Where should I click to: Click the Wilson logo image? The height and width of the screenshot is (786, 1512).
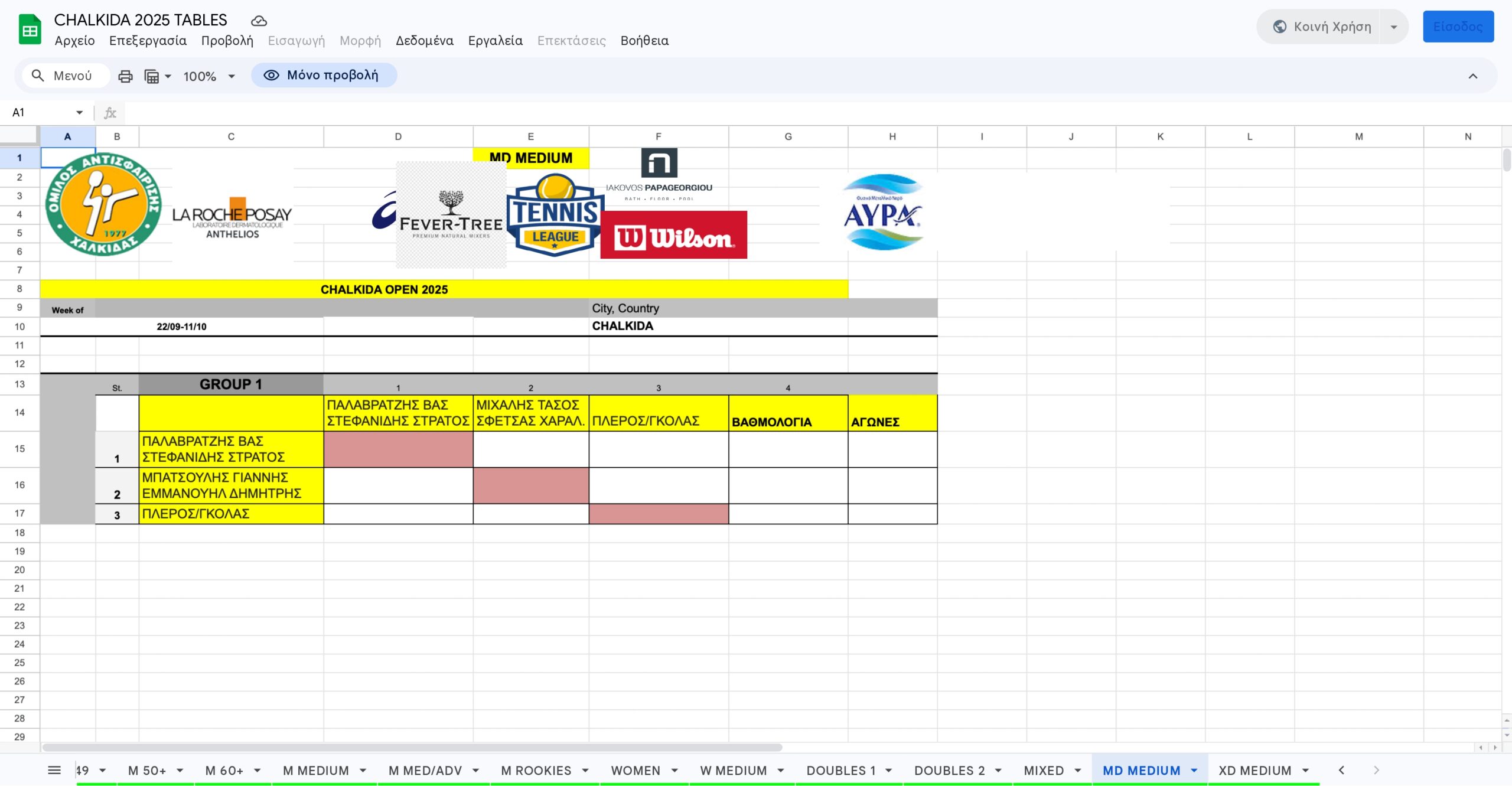(673, 235)
